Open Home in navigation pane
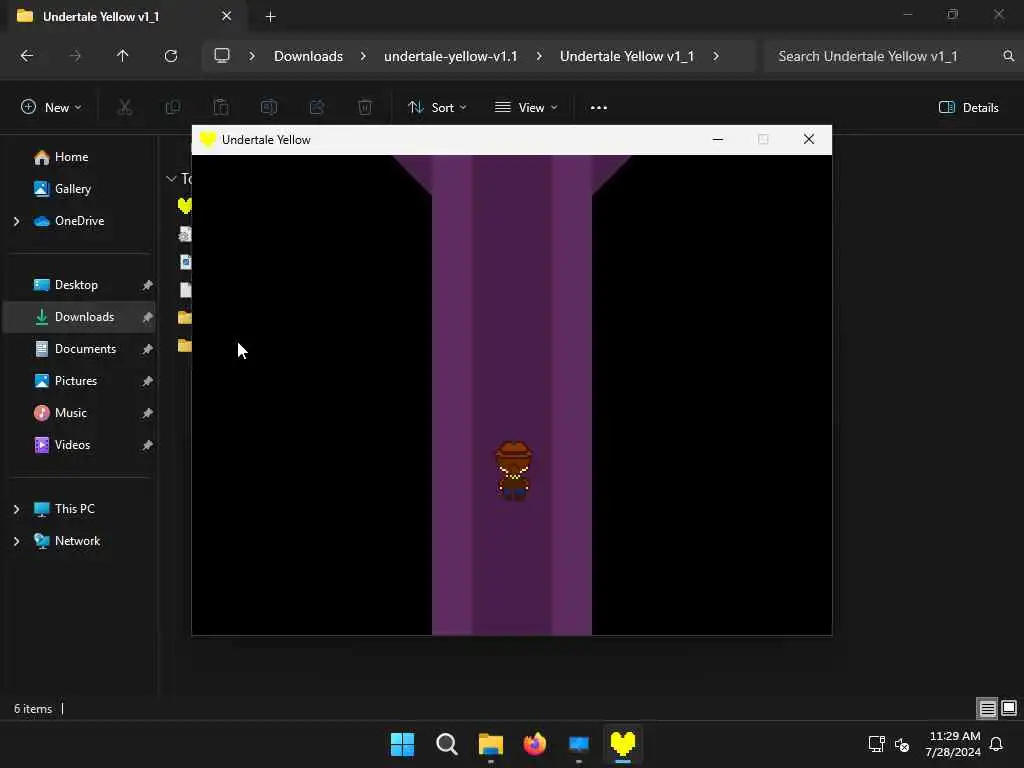The height and width of the screenshot is (768, 1024). [x=71, y=157]
